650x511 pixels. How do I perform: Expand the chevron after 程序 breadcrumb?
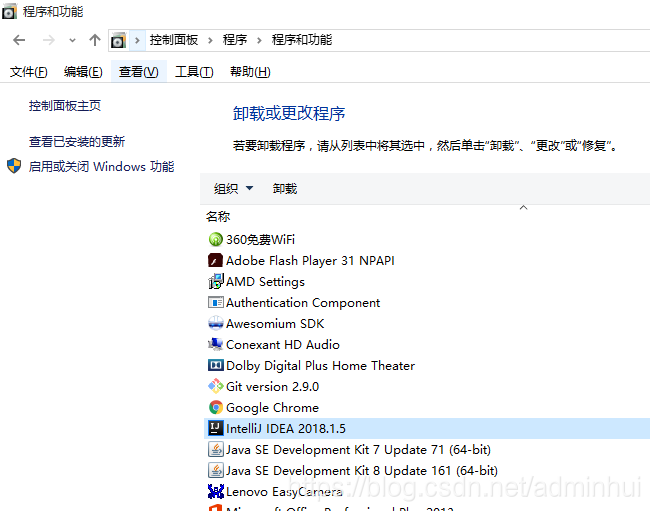pos(260,40)
